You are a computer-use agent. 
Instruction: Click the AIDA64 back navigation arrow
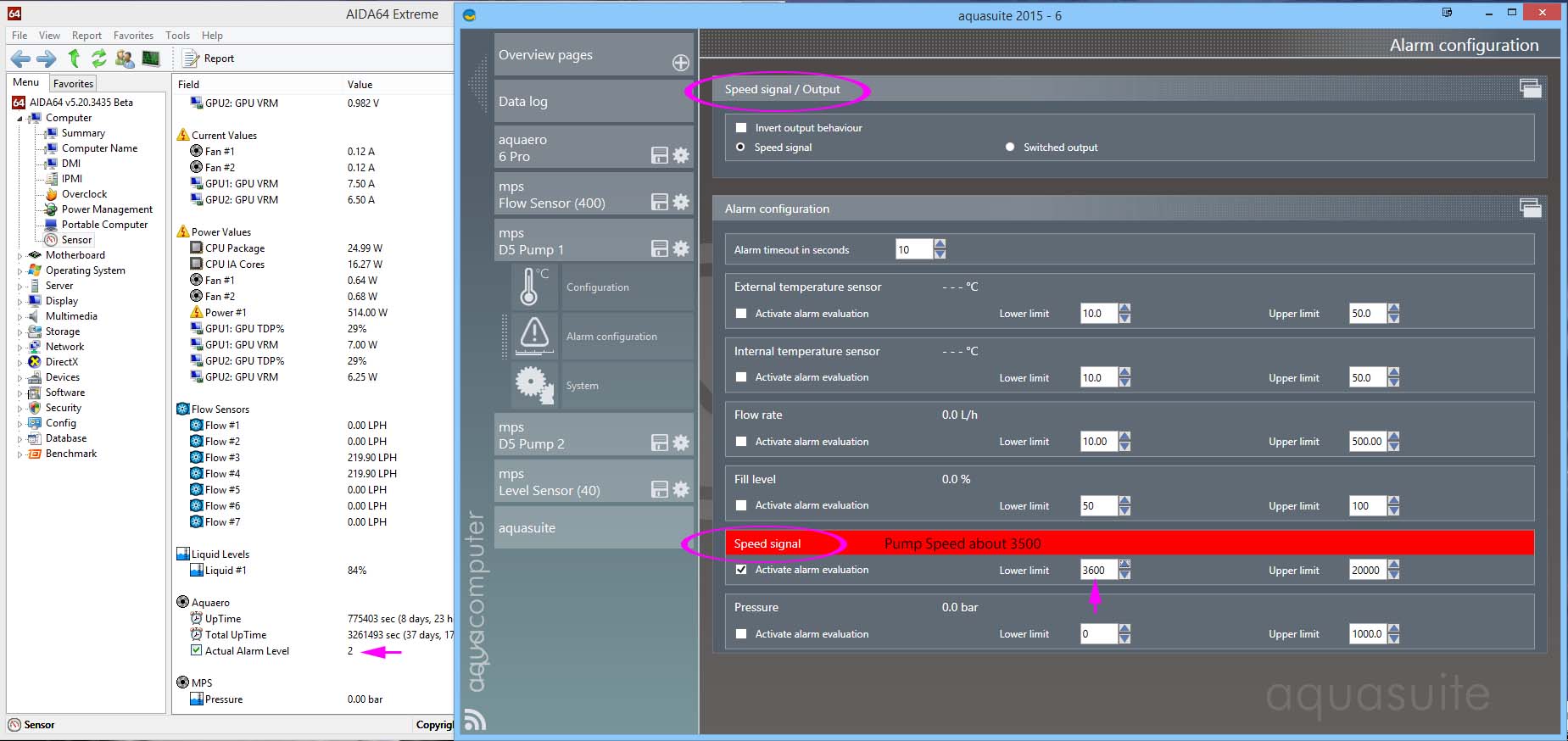[x=20, y=58]
